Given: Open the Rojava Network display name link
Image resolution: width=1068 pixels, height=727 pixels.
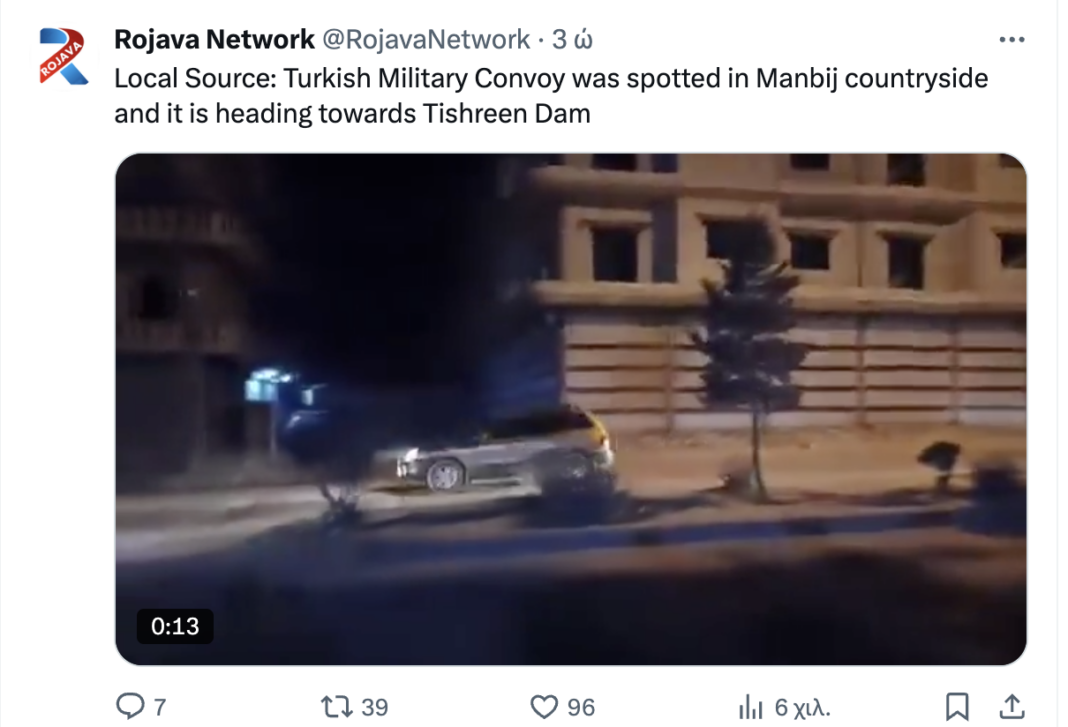Looking at the screenshot, I should click(x=214, y=40).
